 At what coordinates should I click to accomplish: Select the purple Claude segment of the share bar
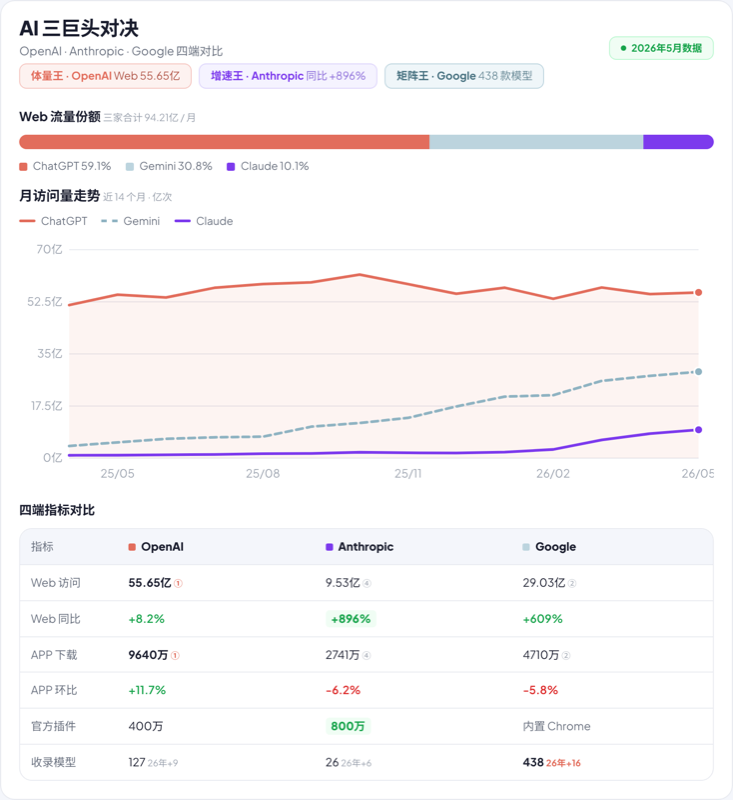(678, 142)
